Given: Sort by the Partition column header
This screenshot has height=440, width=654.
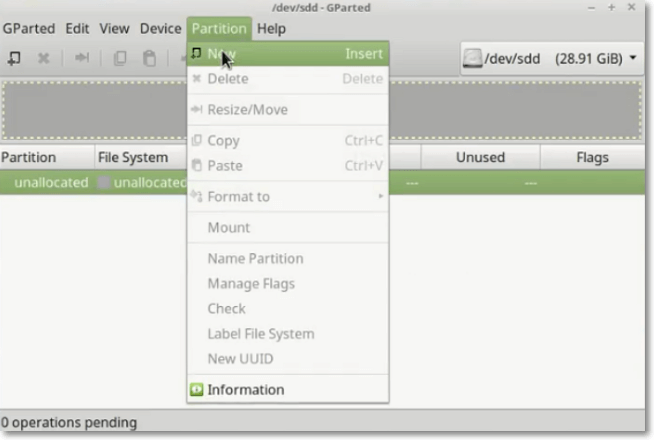Looking at the screenshot, I should (x=47, y=157).
